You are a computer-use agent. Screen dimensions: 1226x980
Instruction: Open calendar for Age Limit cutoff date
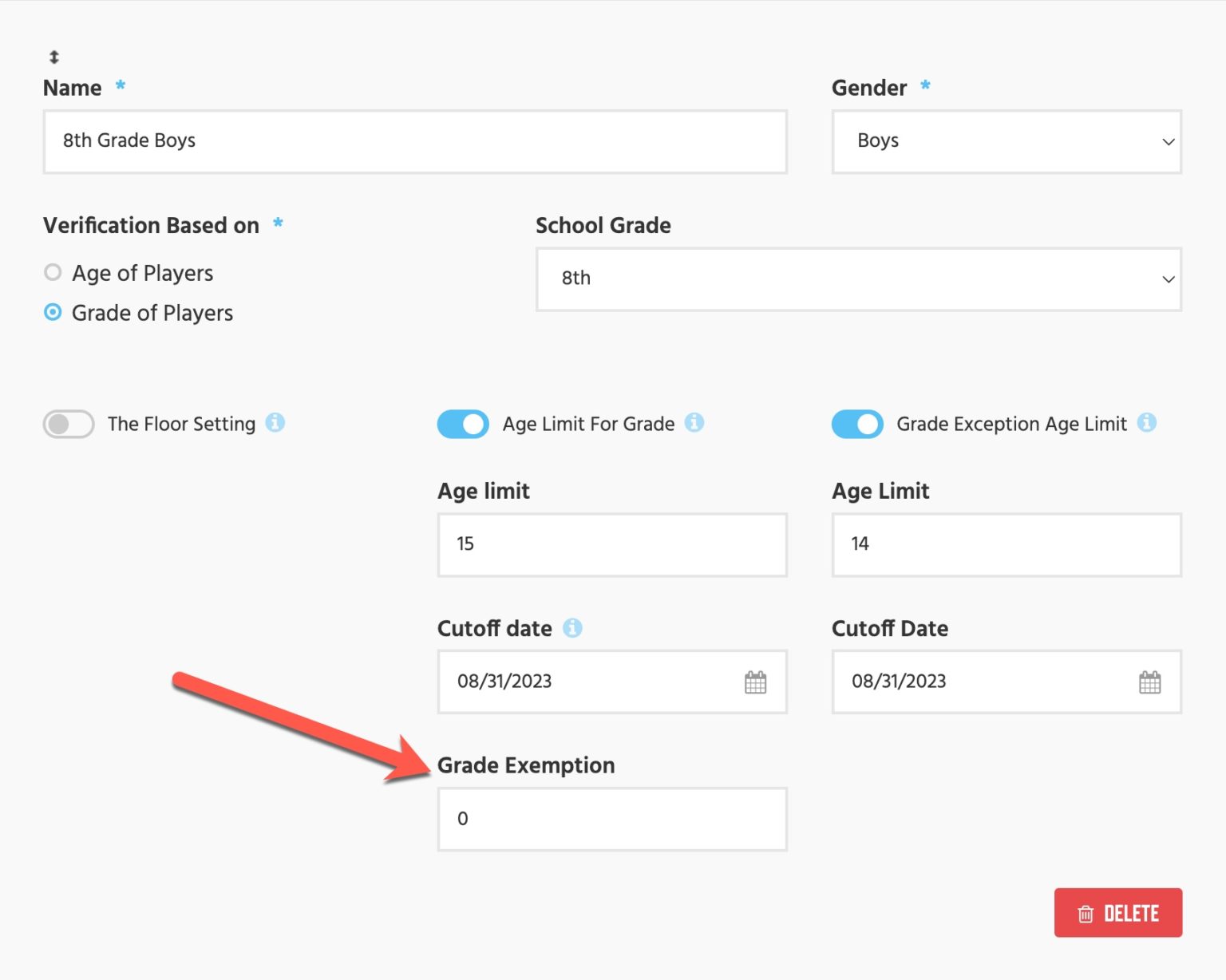click(755, 682)
